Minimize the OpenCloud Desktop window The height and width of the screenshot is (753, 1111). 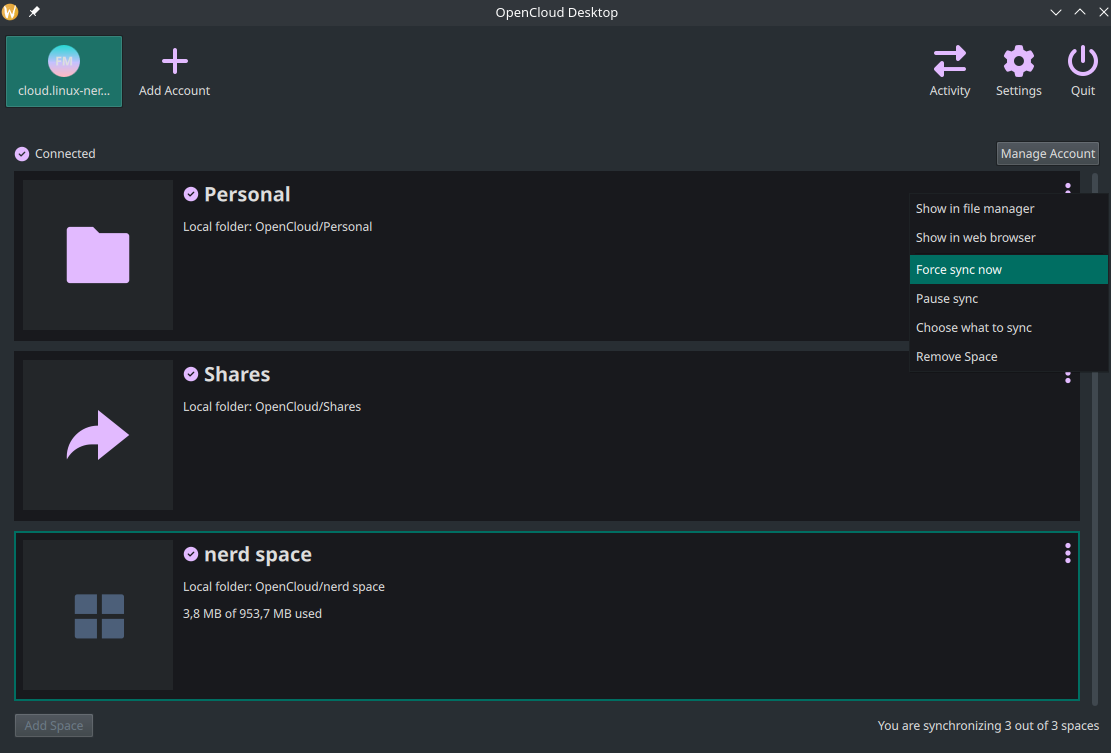tap(1056, 12)
